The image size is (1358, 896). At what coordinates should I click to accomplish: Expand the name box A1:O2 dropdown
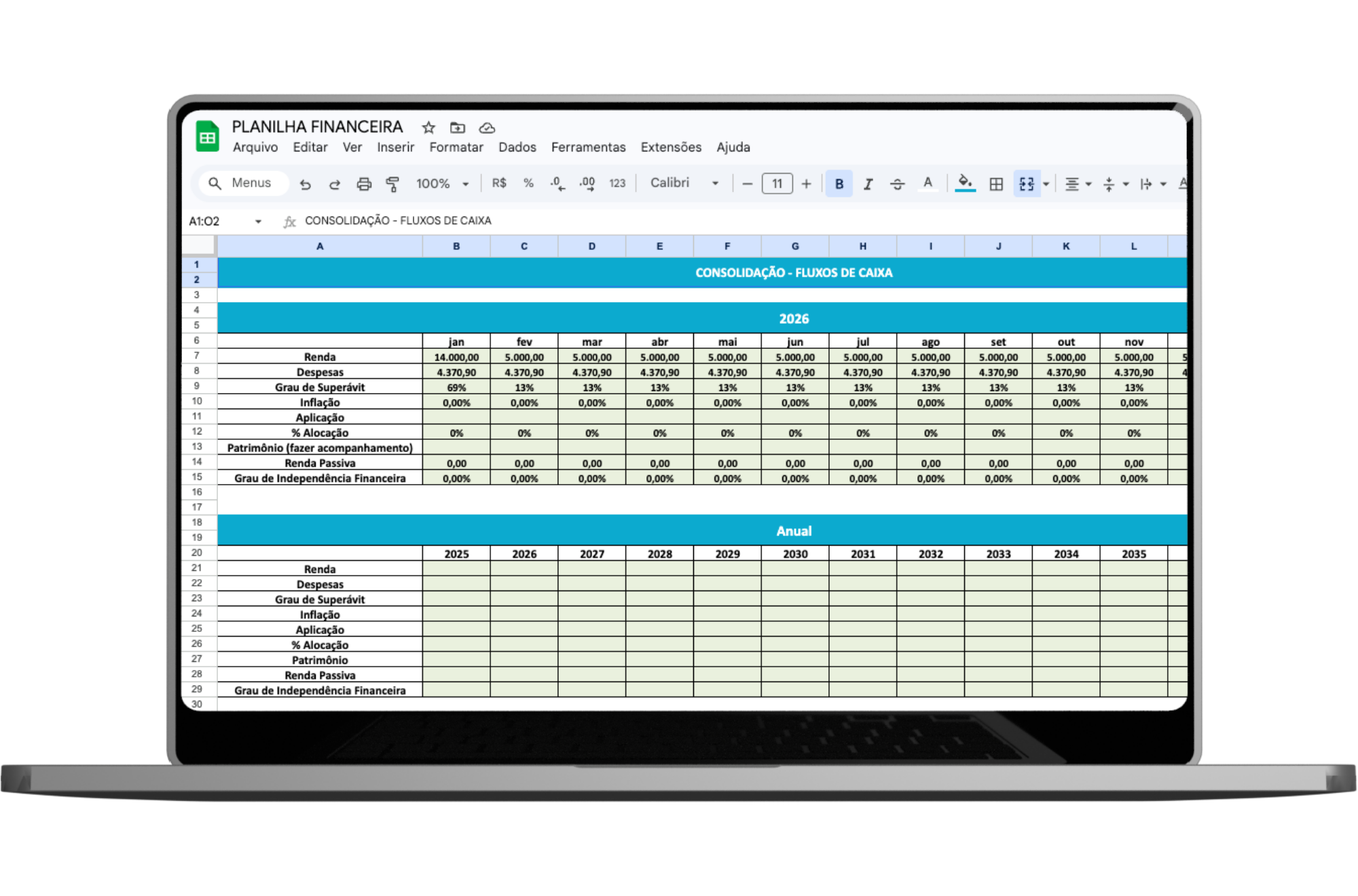point(258,221)
